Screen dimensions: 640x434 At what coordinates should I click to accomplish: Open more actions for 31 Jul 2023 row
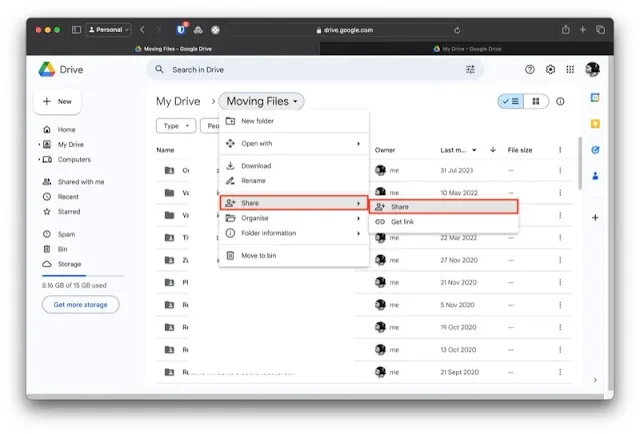(560, 170)
